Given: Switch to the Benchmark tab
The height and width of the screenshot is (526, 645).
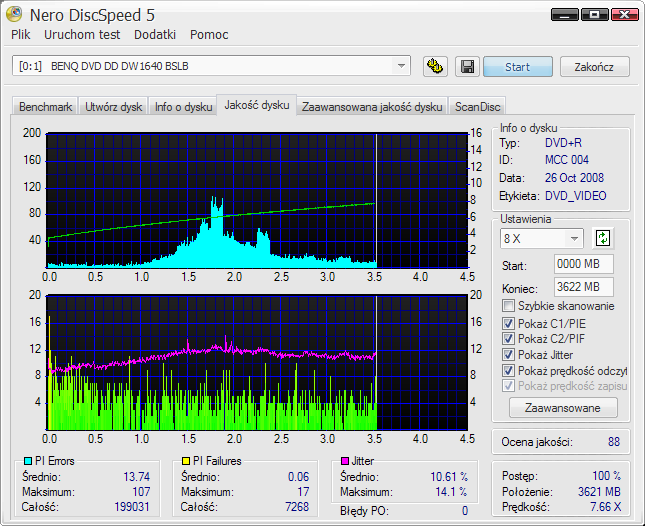Looking at the screenshot, I should 45,107.
